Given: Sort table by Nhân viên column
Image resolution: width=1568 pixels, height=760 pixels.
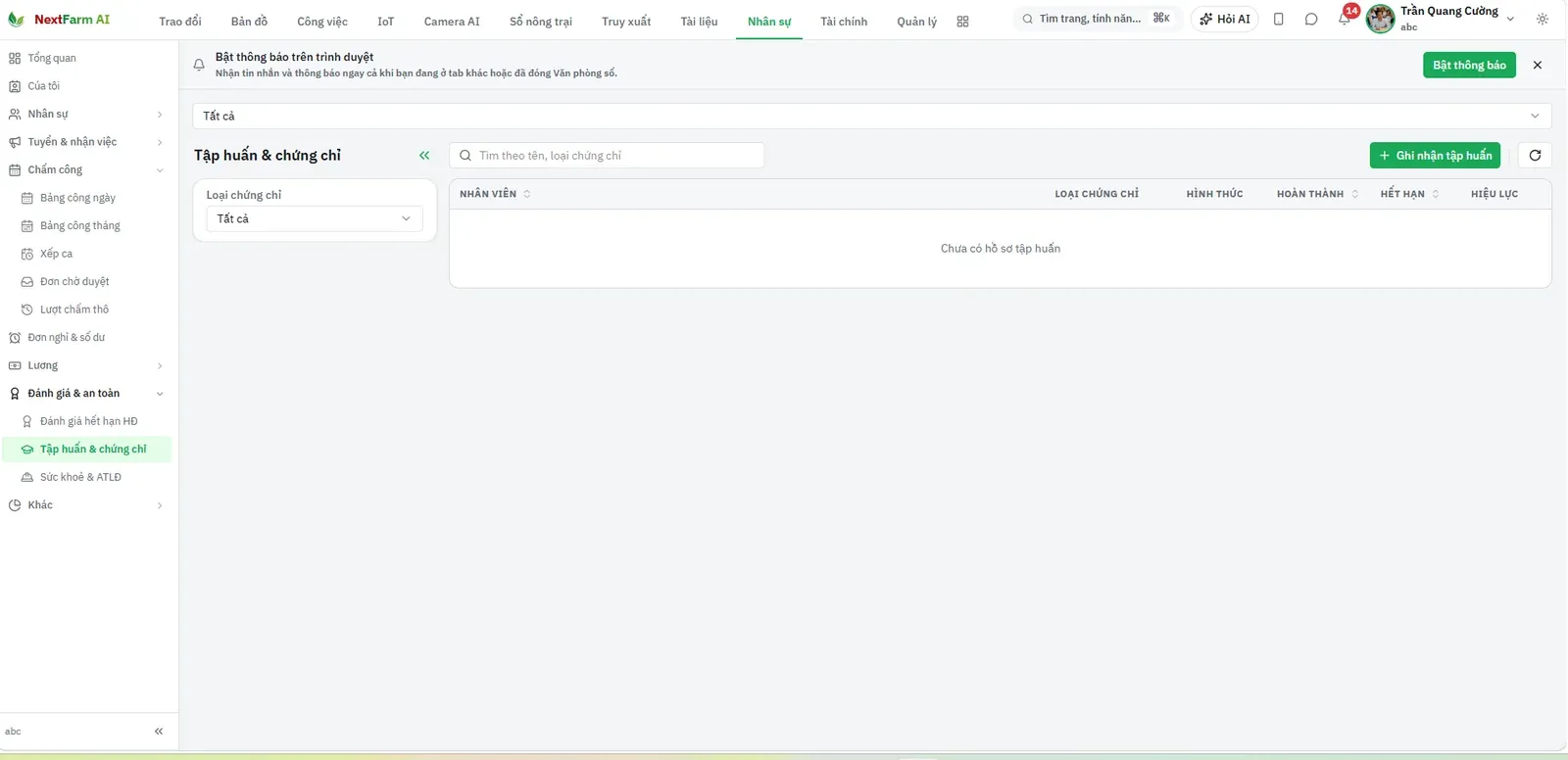Looking at the screenshot, I should pos(495,194).
